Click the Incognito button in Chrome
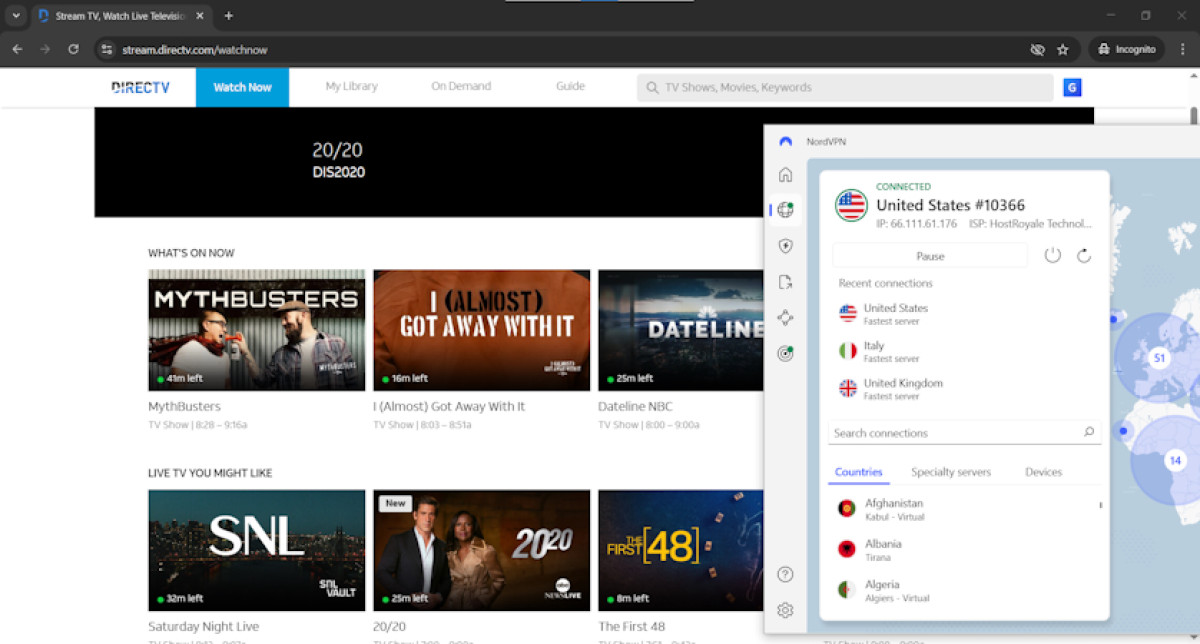Image resolution: width=1200 pixels, height=644 pixels. point(1126,49)
